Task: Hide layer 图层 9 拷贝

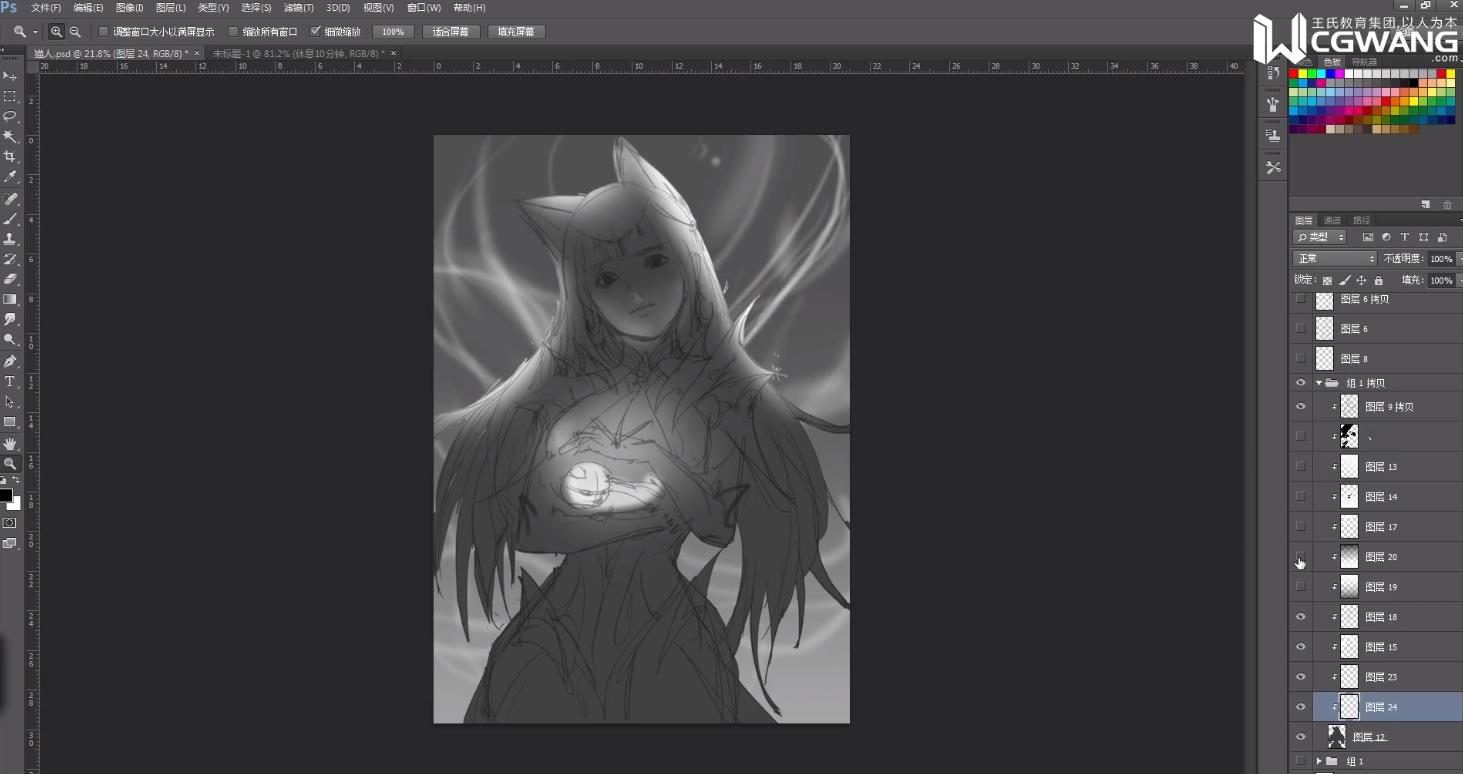Action: pos(1300,407)
